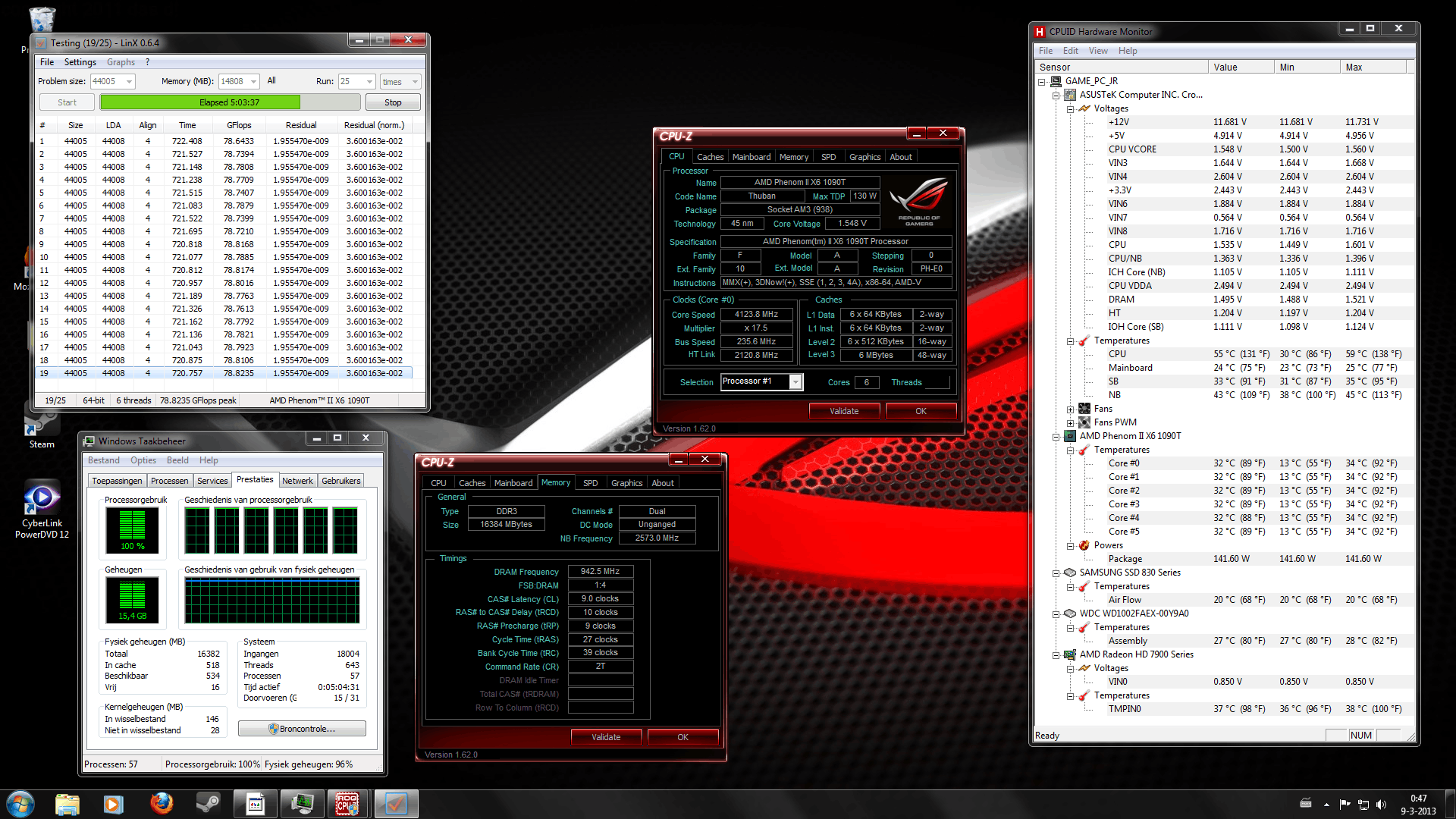1456x819 pixels.
Task: Open the Processor #1 selection dropdown
Action: point(795,382)
